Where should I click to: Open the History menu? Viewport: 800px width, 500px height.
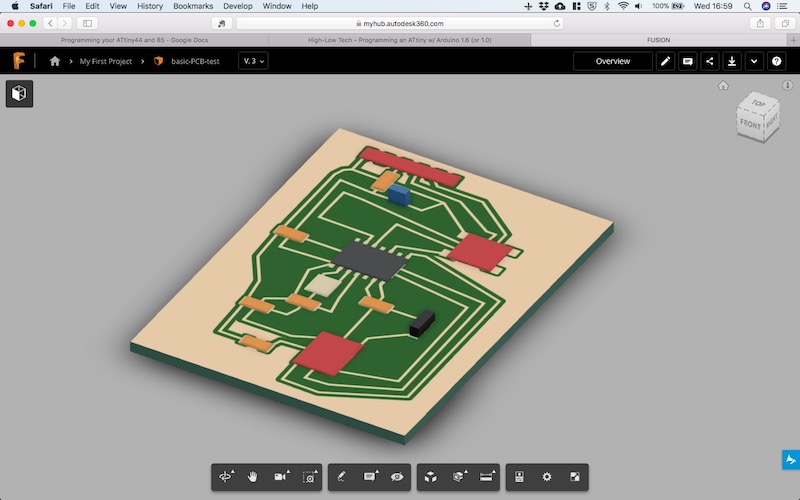[150, 6]
